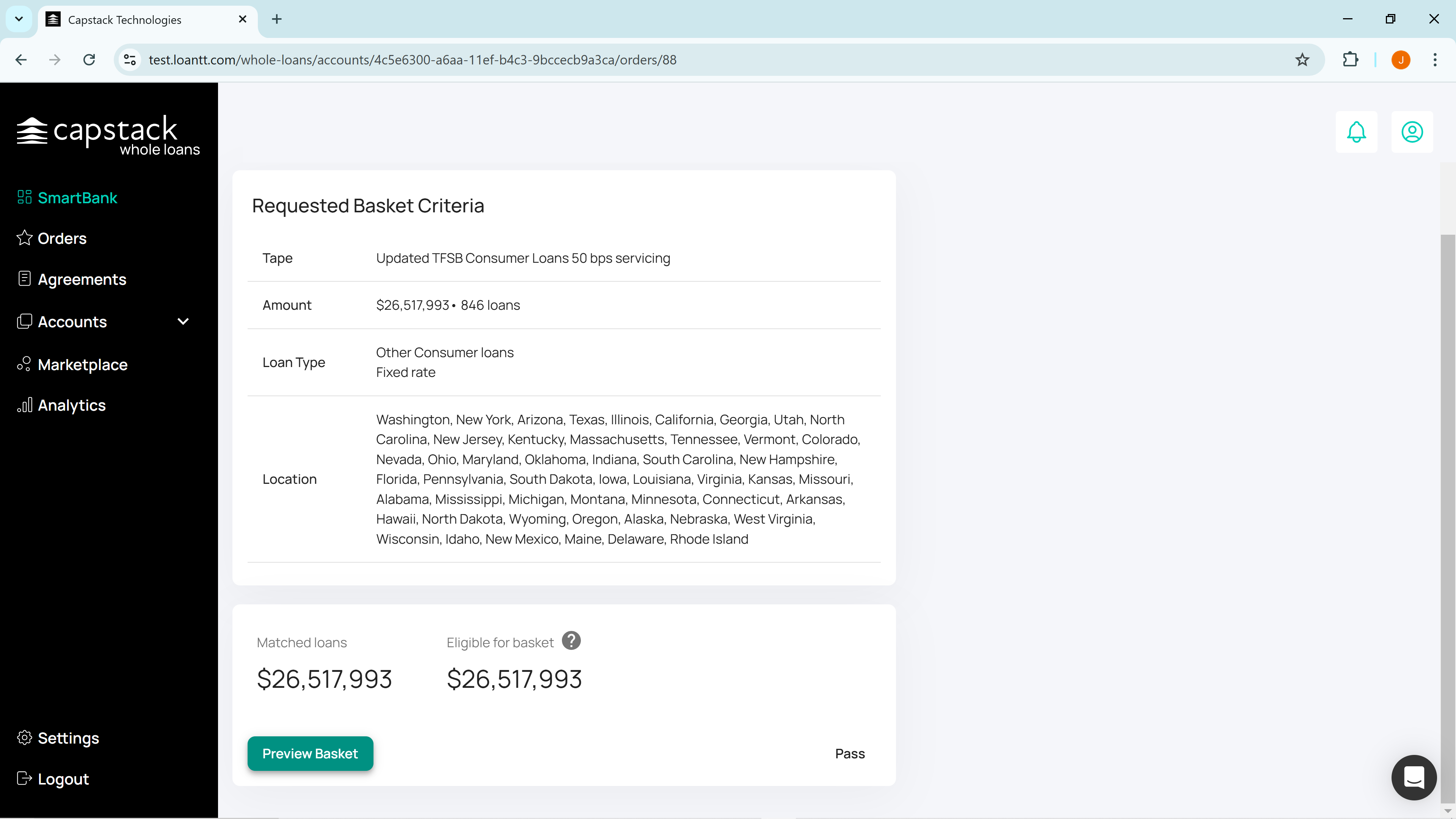The width and height of the screenshot is (1456, 819).
Task: Expand the Accounts submenu chevron
Action: click(x=183, y=322)
